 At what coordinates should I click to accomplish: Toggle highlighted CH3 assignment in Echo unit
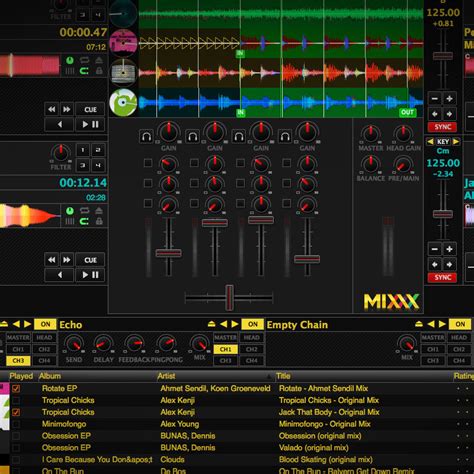coord(18,361)
